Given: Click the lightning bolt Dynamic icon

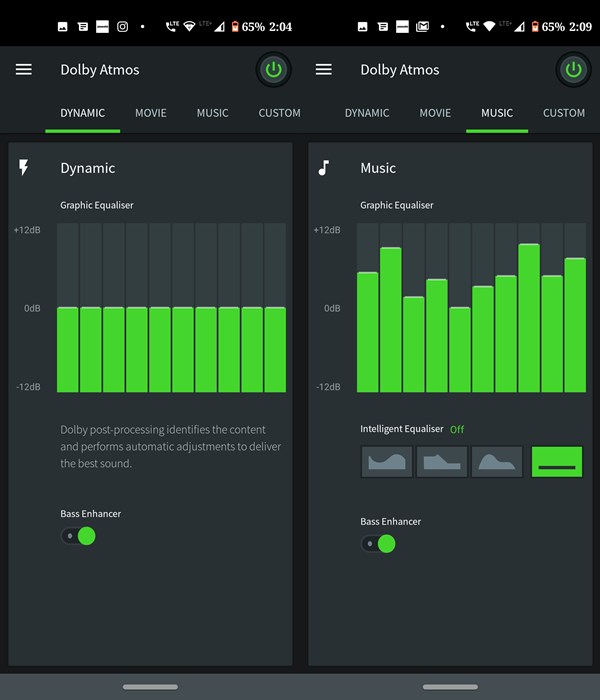Looking at the screenshot, I should tap(24, 167).
